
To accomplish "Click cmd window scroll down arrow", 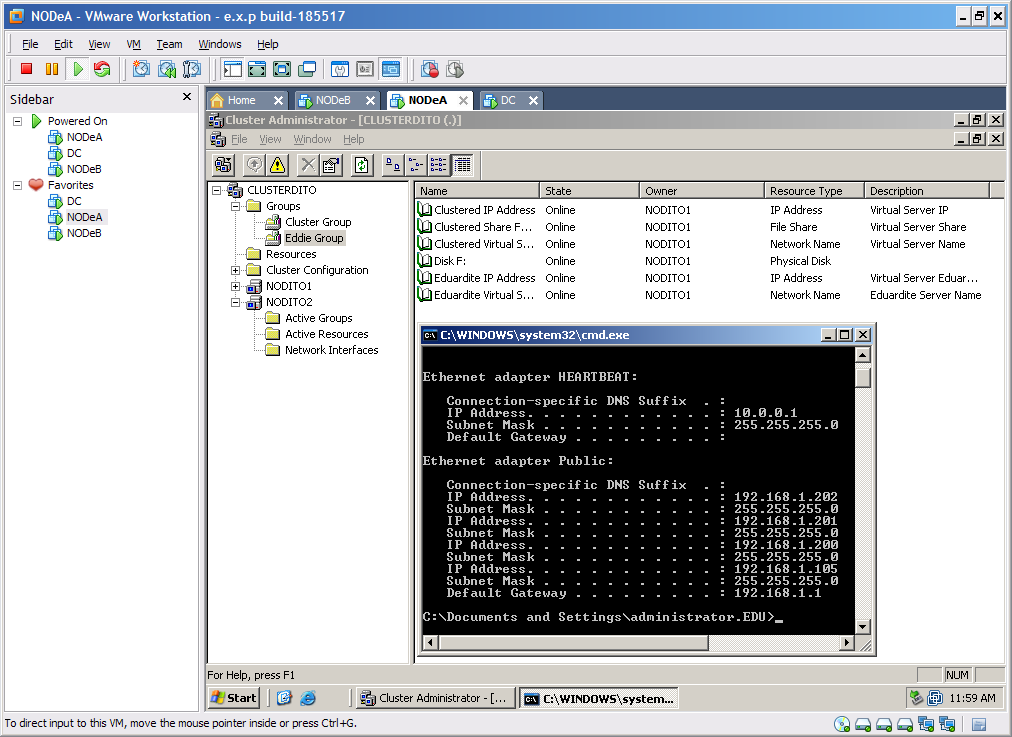I will (862, 626).
